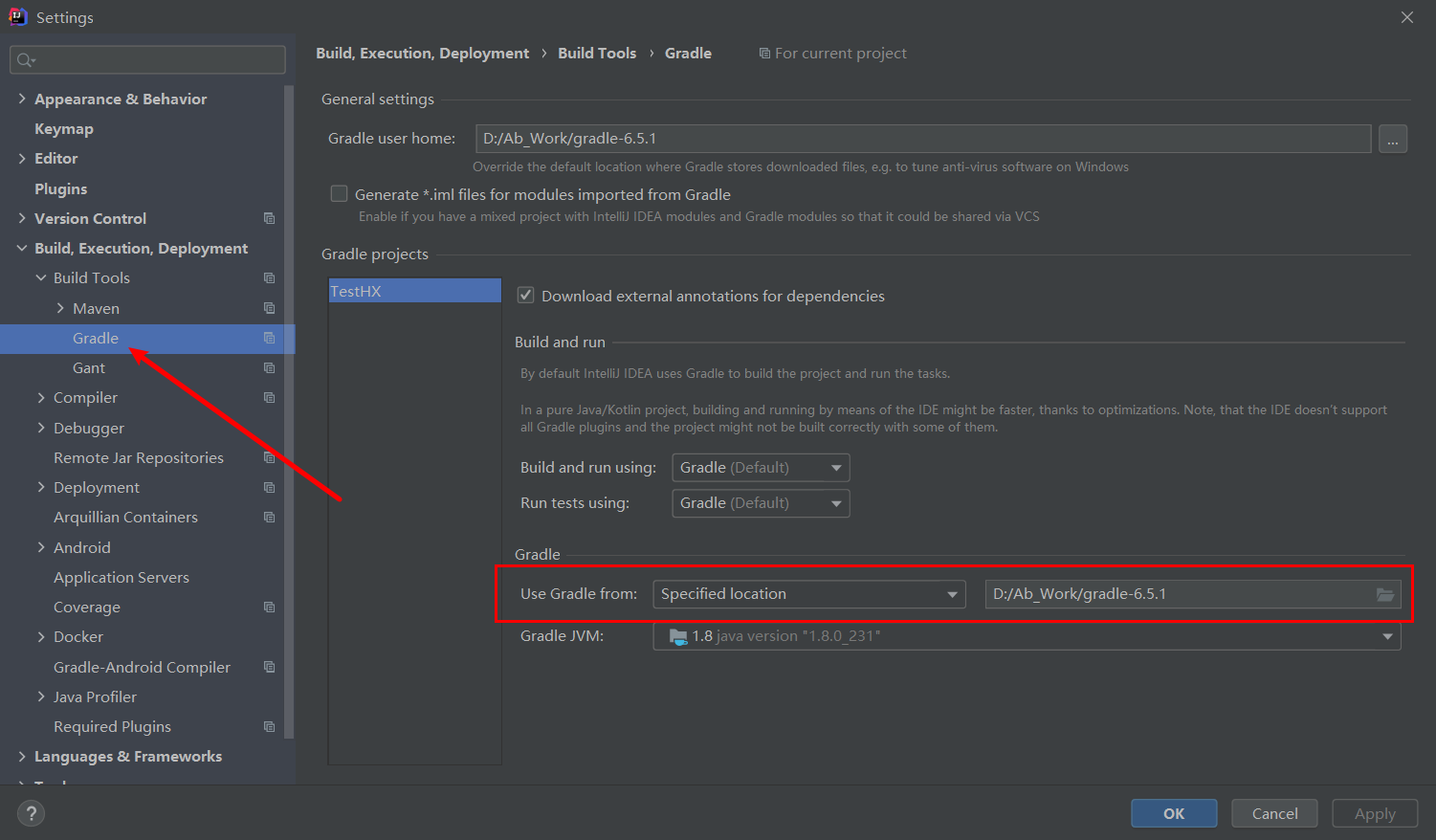The image size is (1436, 840).
Task: Collapse Build, Execution, Deployment section
Action: (22, 248)
